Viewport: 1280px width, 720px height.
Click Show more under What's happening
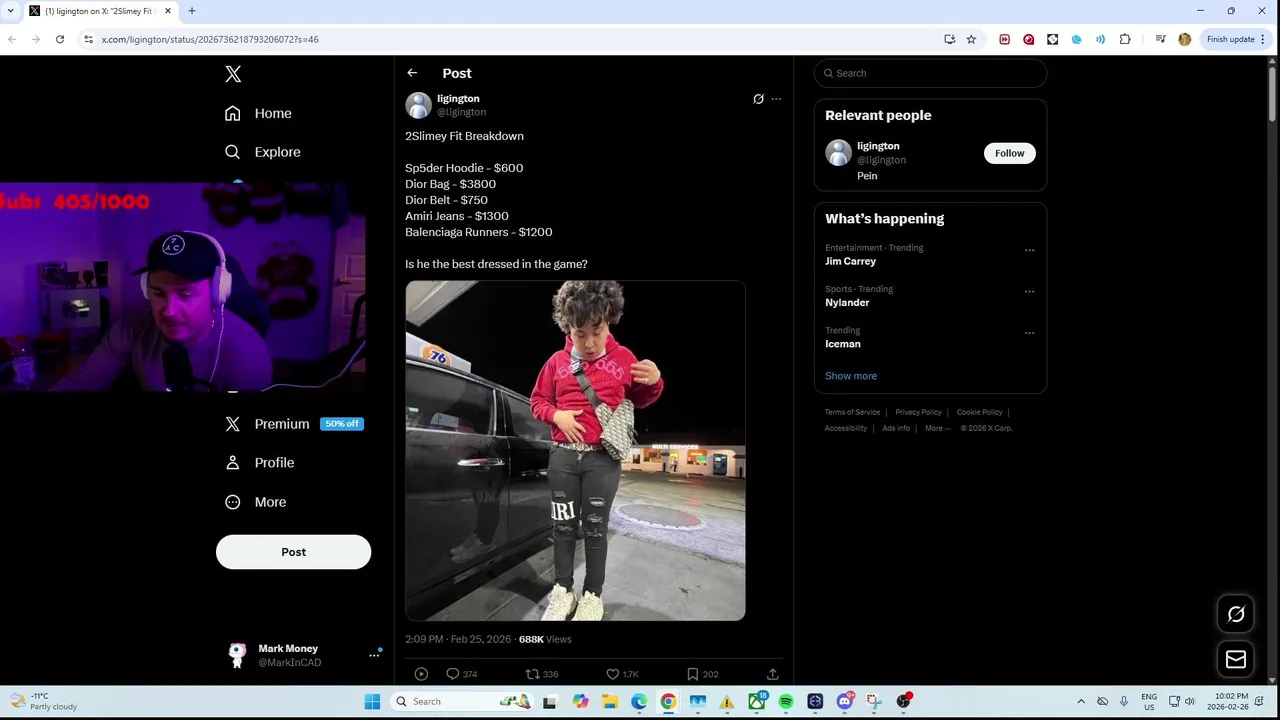click(x=851, y=376)
